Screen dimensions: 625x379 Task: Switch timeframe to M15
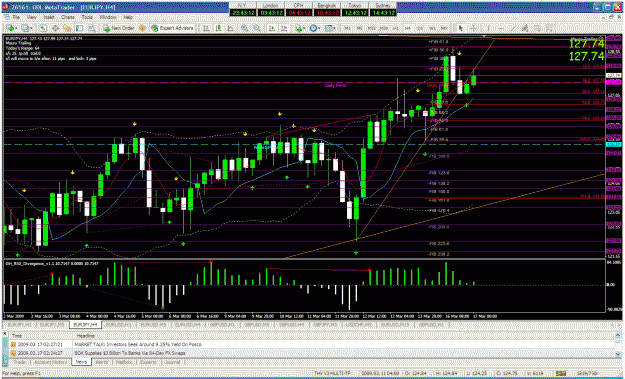pos(371,28)
